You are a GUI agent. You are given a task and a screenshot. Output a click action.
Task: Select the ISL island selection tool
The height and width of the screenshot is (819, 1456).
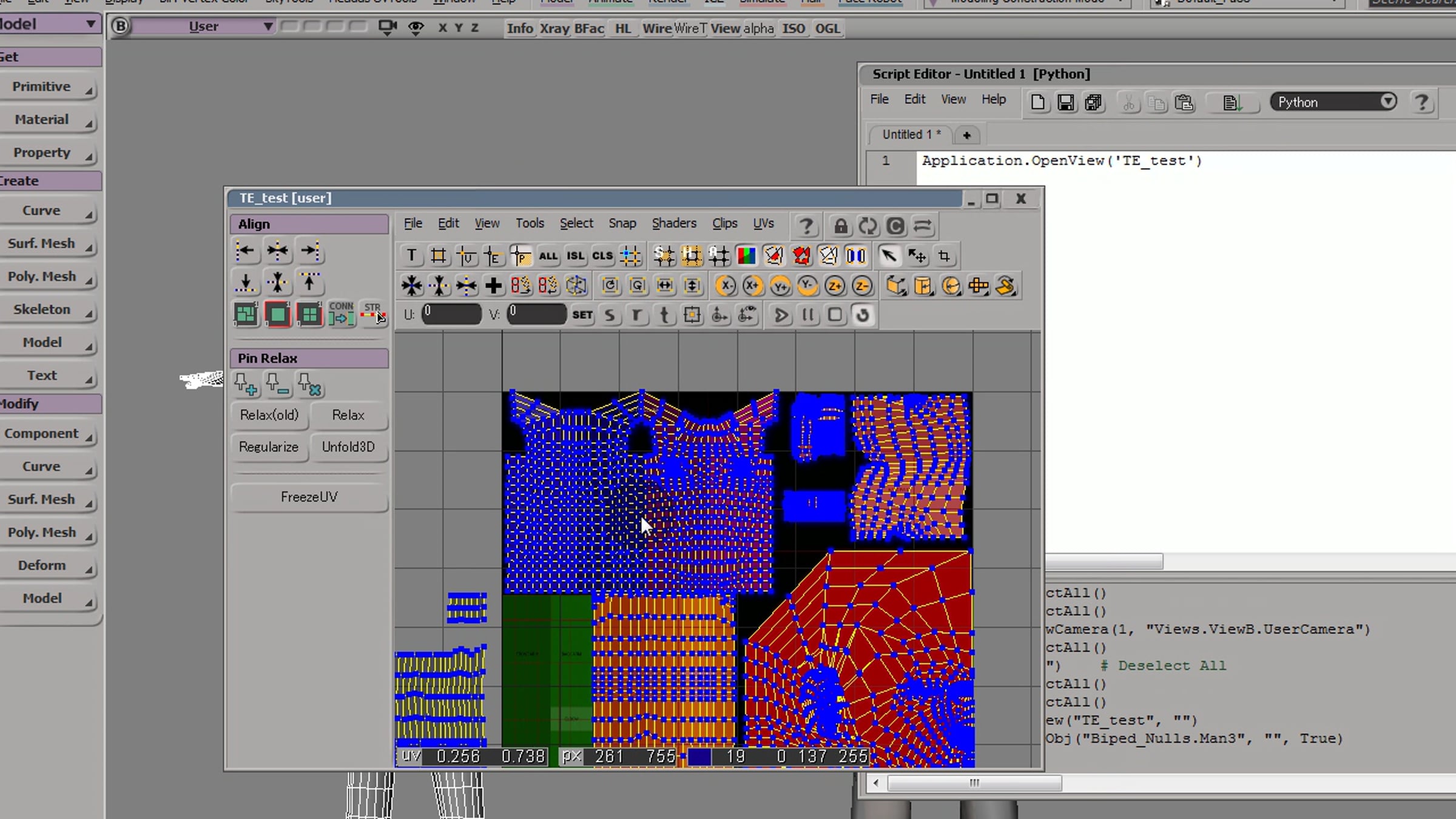click(x=575, y=256)
